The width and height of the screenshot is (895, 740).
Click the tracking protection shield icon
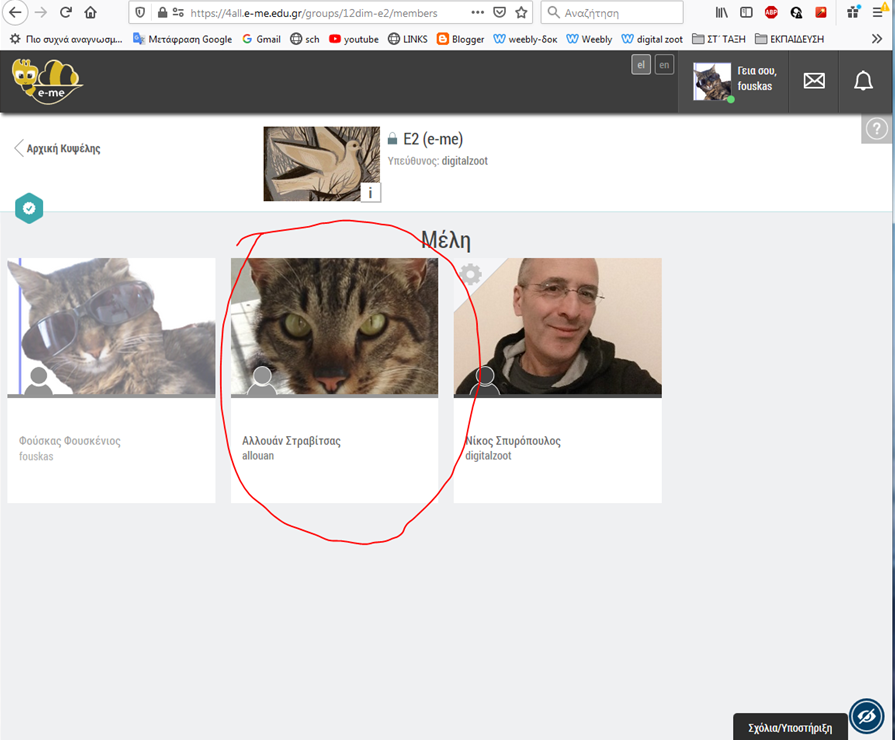140,13
